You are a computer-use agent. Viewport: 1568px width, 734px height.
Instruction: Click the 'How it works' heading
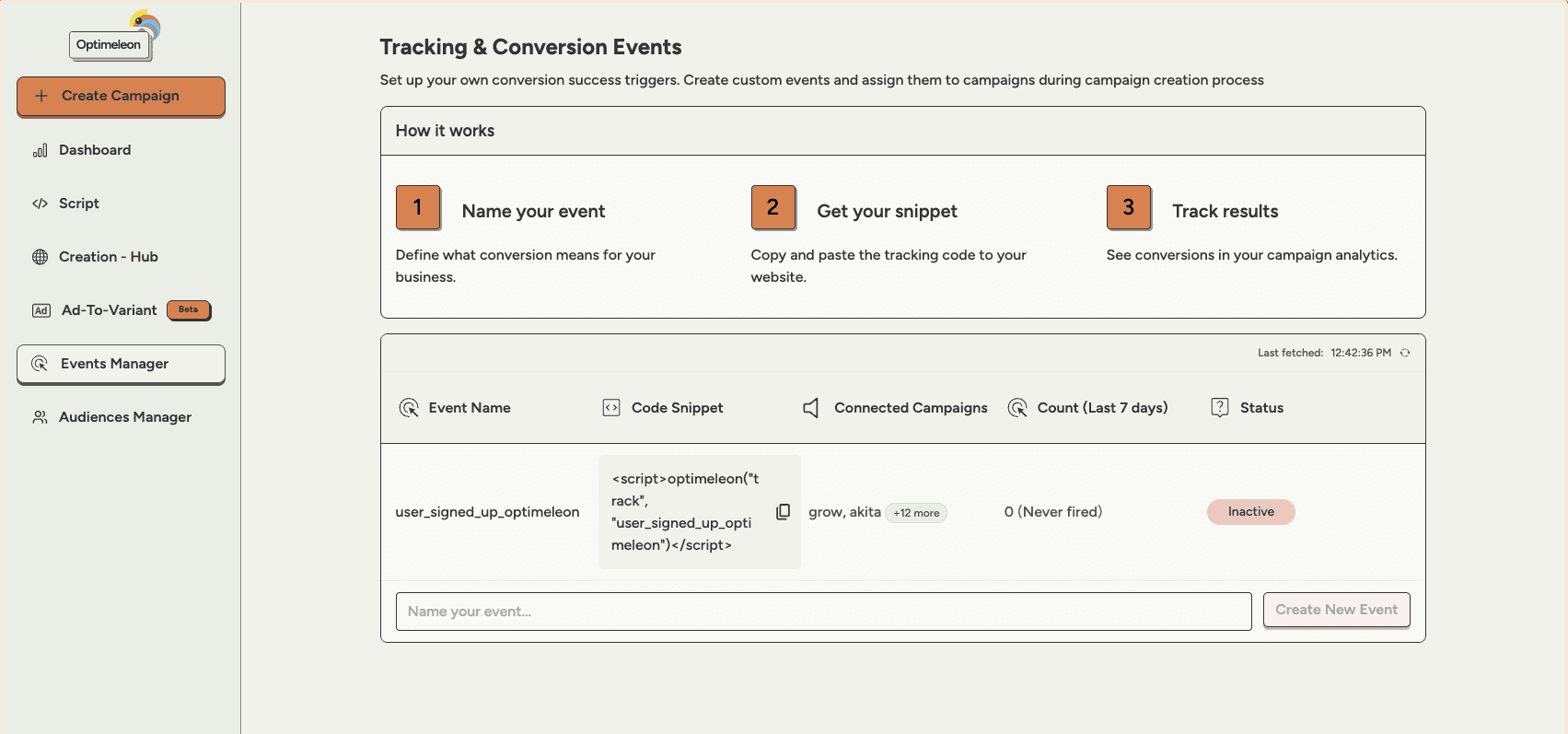click(445, 131)
